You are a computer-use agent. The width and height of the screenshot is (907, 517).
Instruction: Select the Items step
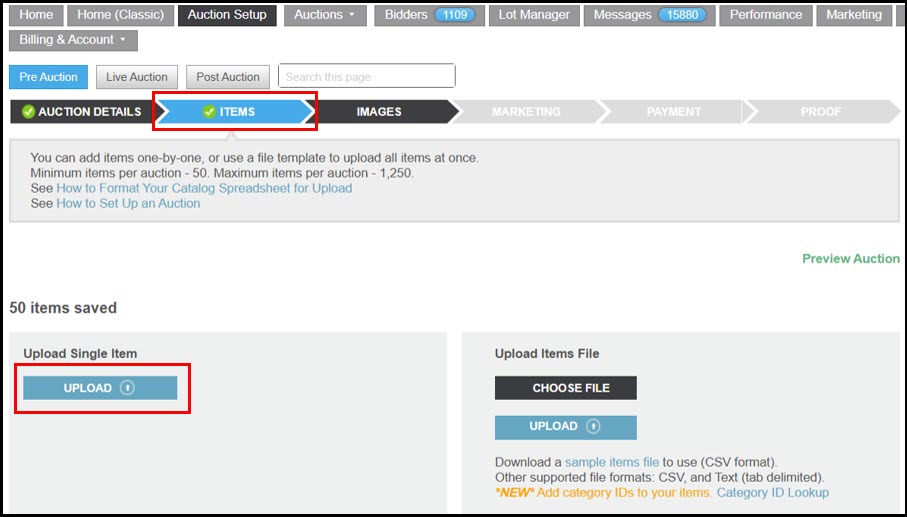[234, 112]
